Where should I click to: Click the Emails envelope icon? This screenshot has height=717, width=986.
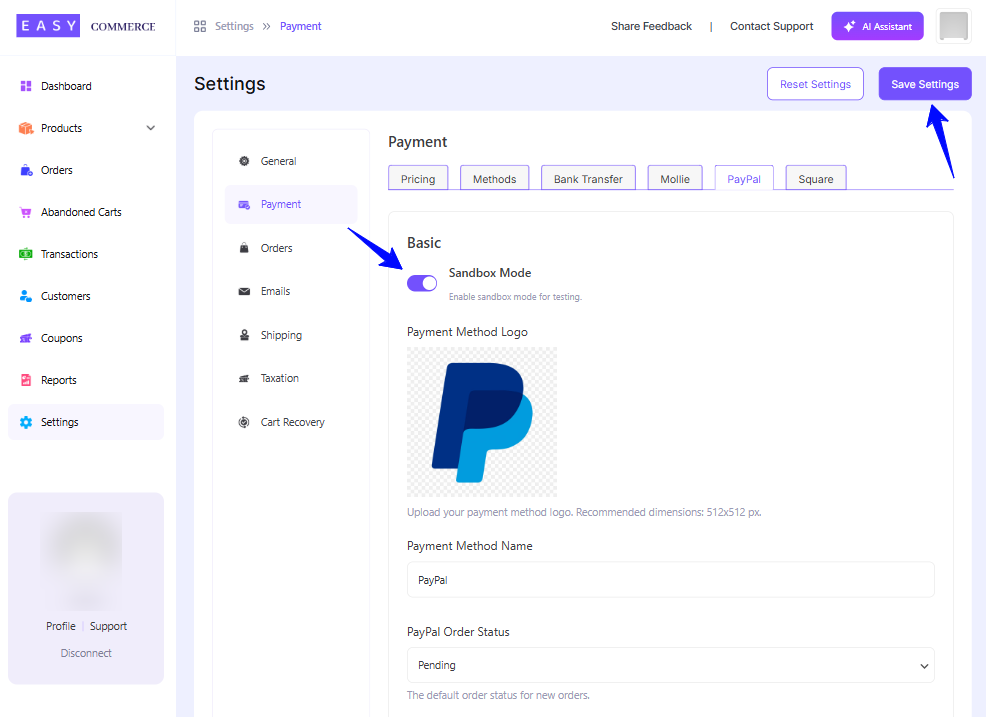[x=244, y=291]
